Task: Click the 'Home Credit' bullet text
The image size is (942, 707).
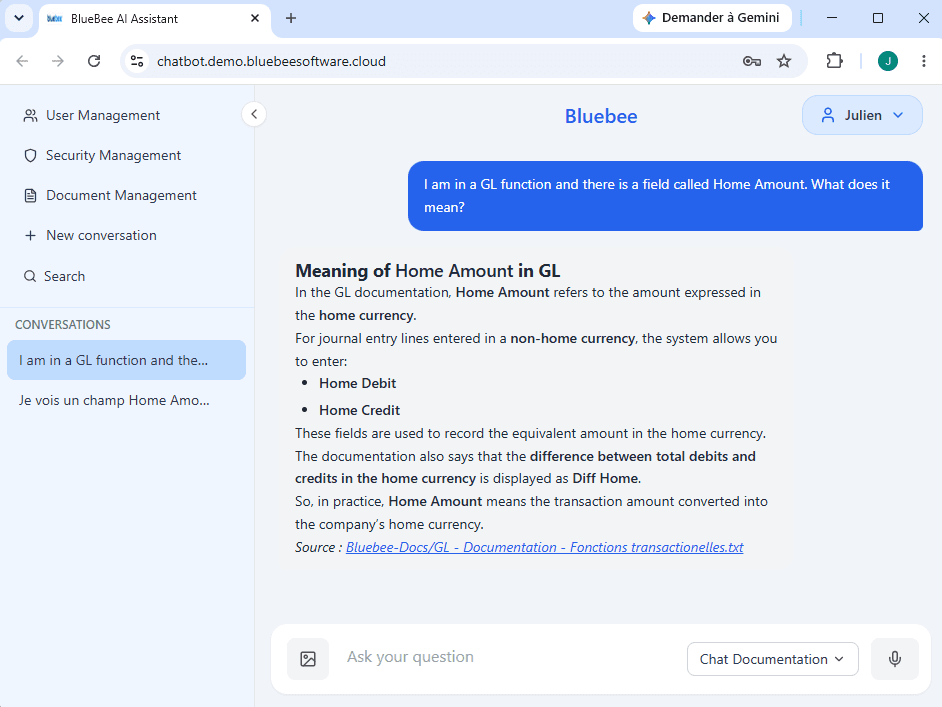Action: 359,410
